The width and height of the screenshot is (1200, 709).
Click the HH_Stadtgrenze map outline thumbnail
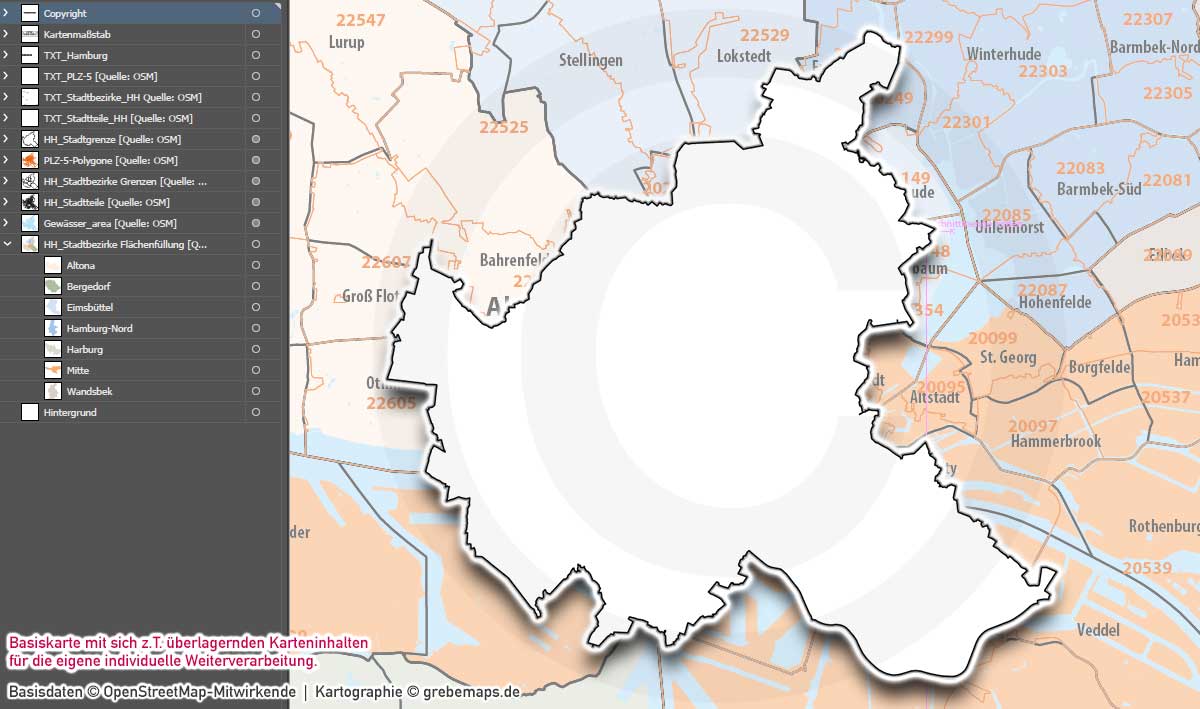pos(30,139)
